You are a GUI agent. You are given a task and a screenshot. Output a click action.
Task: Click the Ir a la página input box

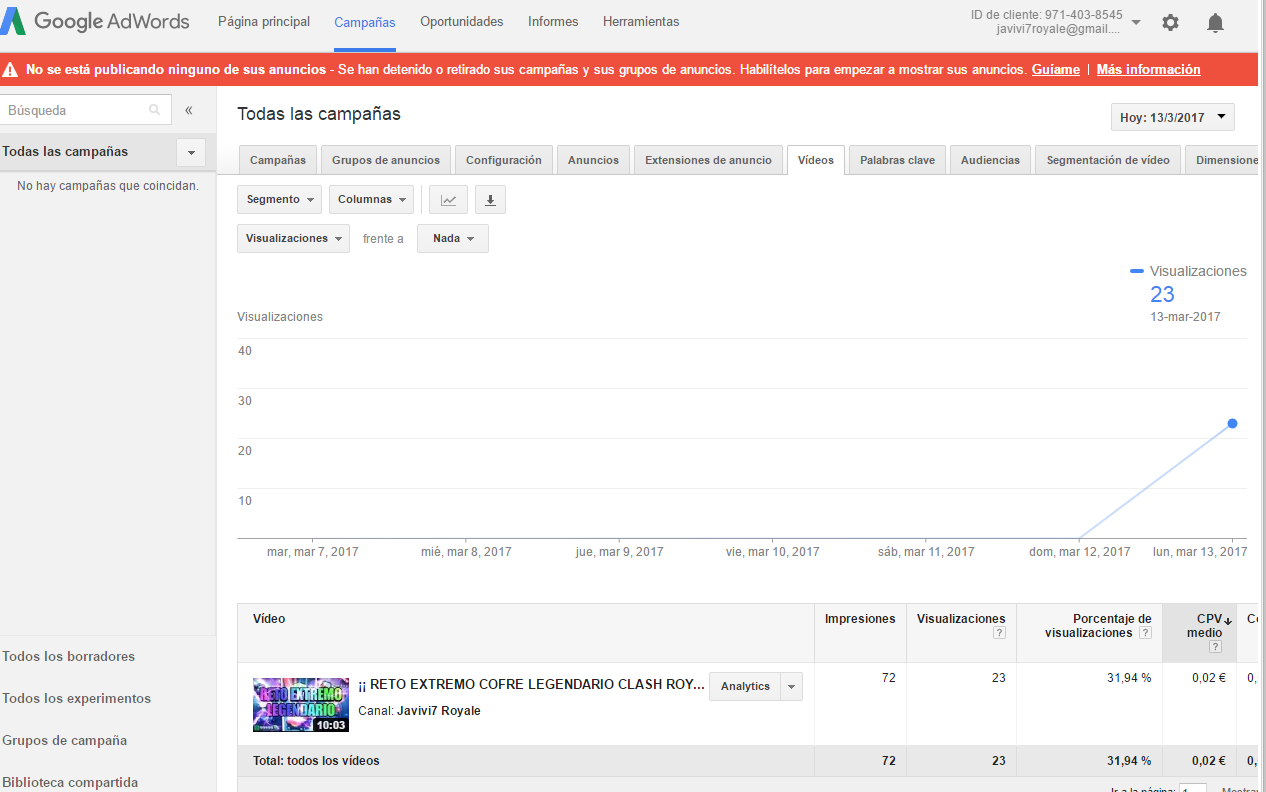[x=1193, y=787]
